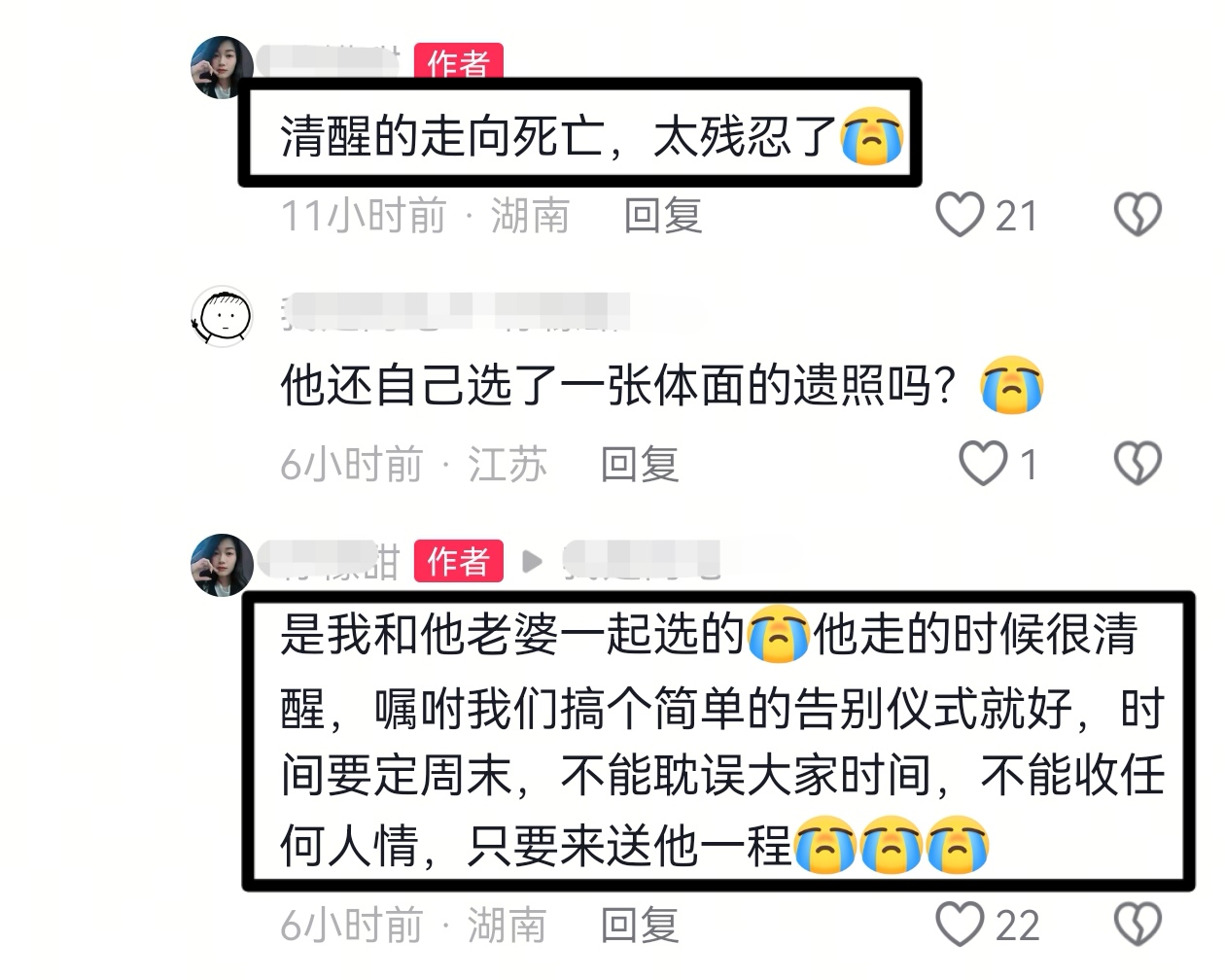Tap the 作者 badge on the bottom reply

pos(458,561)
